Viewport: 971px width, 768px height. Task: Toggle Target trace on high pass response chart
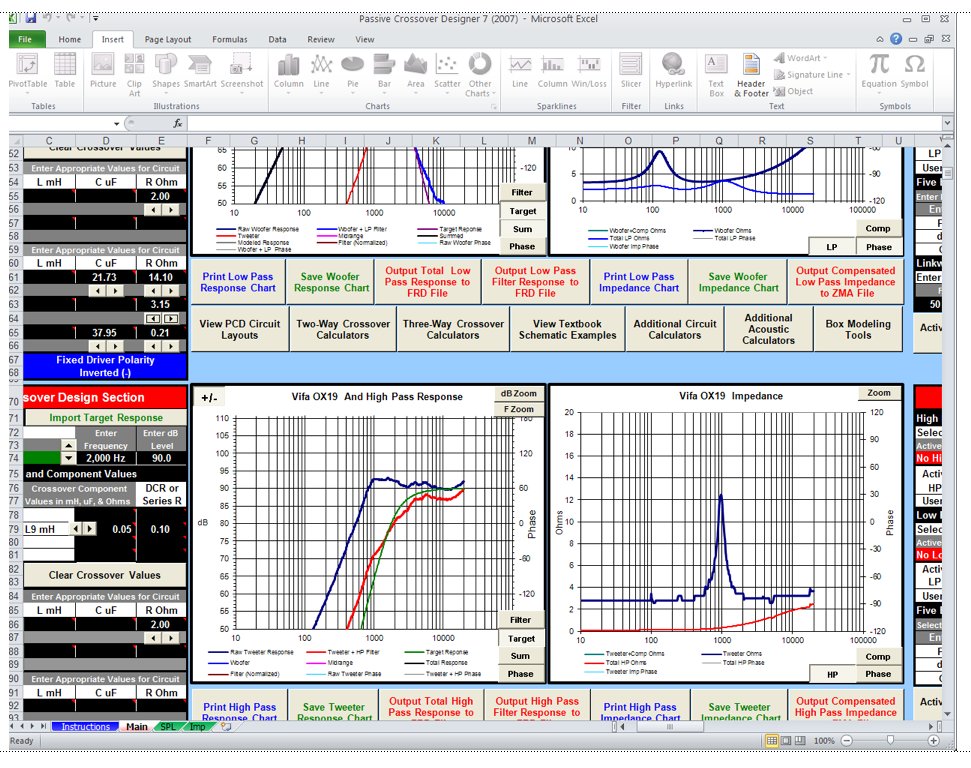pyautogui.click(x=521, y=639)
